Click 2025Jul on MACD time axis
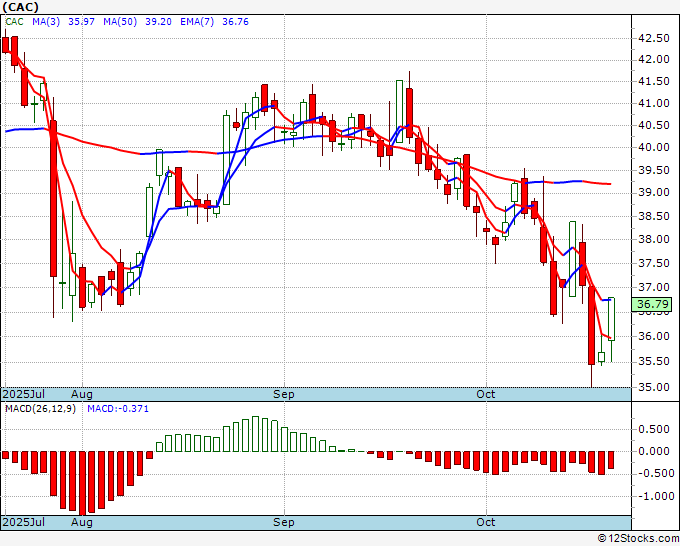680x546 pixels. click(x=24, y=522)
